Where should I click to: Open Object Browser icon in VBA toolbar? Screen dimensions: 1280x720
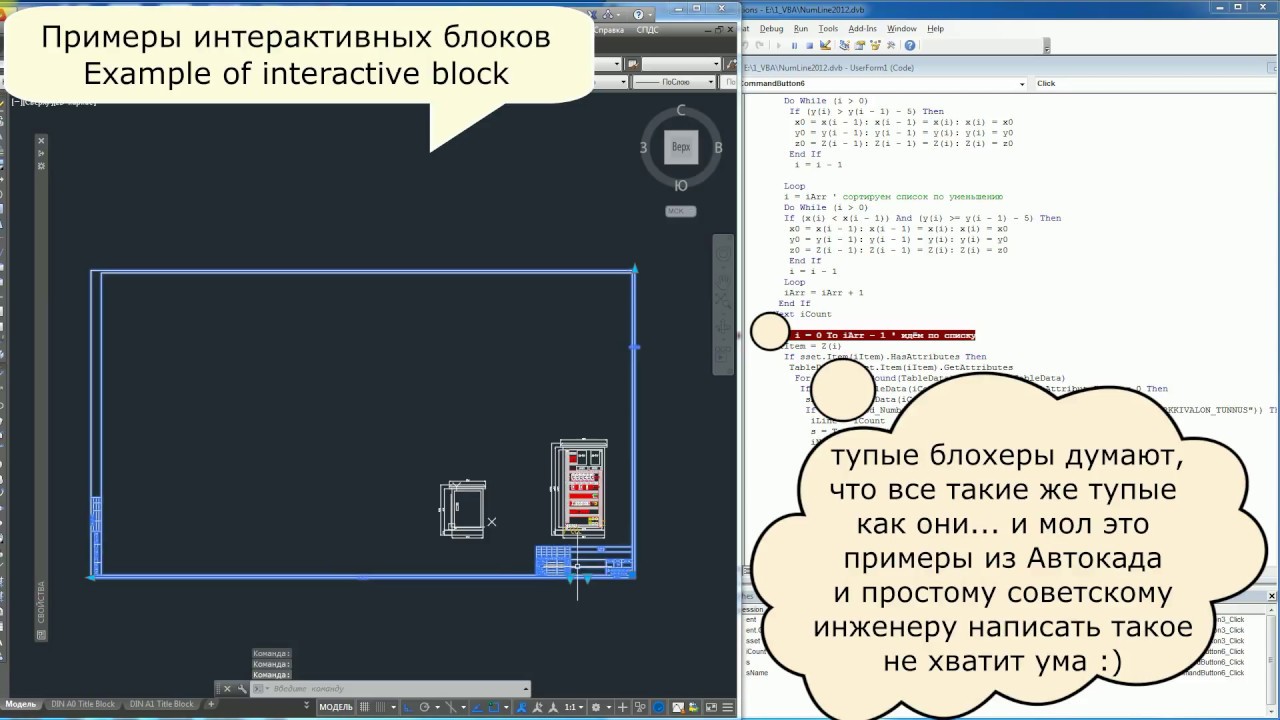tap(875, 45)
